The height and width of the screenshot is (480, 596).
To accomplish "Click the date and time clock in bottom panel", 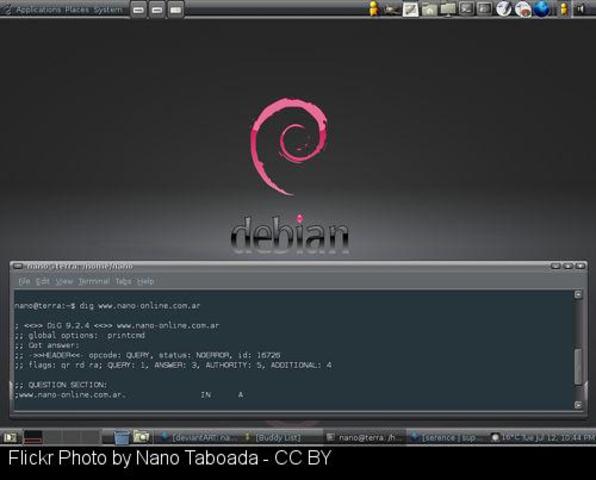I will click(558, 437).
